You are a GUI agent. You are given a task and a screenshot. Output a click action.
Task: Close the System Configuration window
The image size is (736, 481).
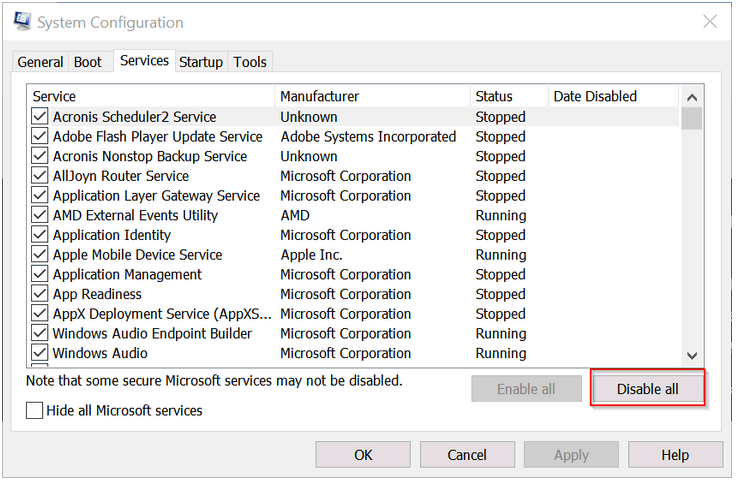[x=709, y=21]
